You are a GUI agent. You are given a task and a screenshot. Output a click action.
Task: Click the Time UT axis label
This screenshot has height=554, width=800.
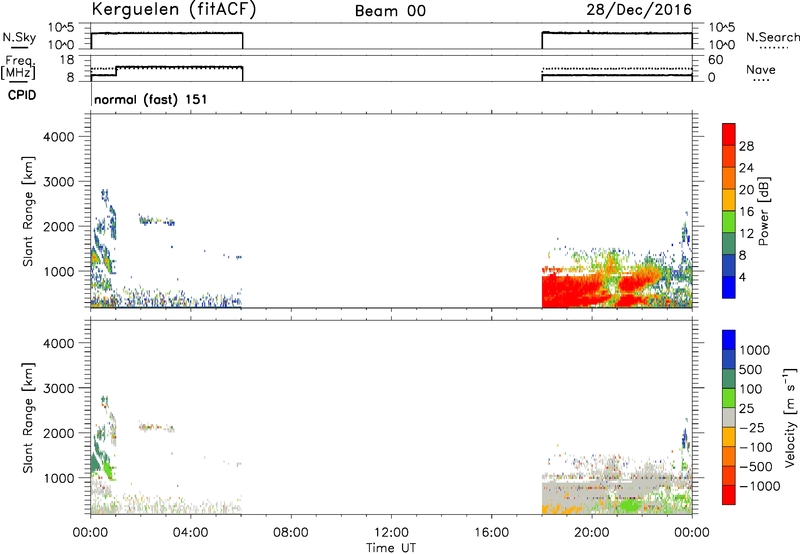tap(391, 548)
